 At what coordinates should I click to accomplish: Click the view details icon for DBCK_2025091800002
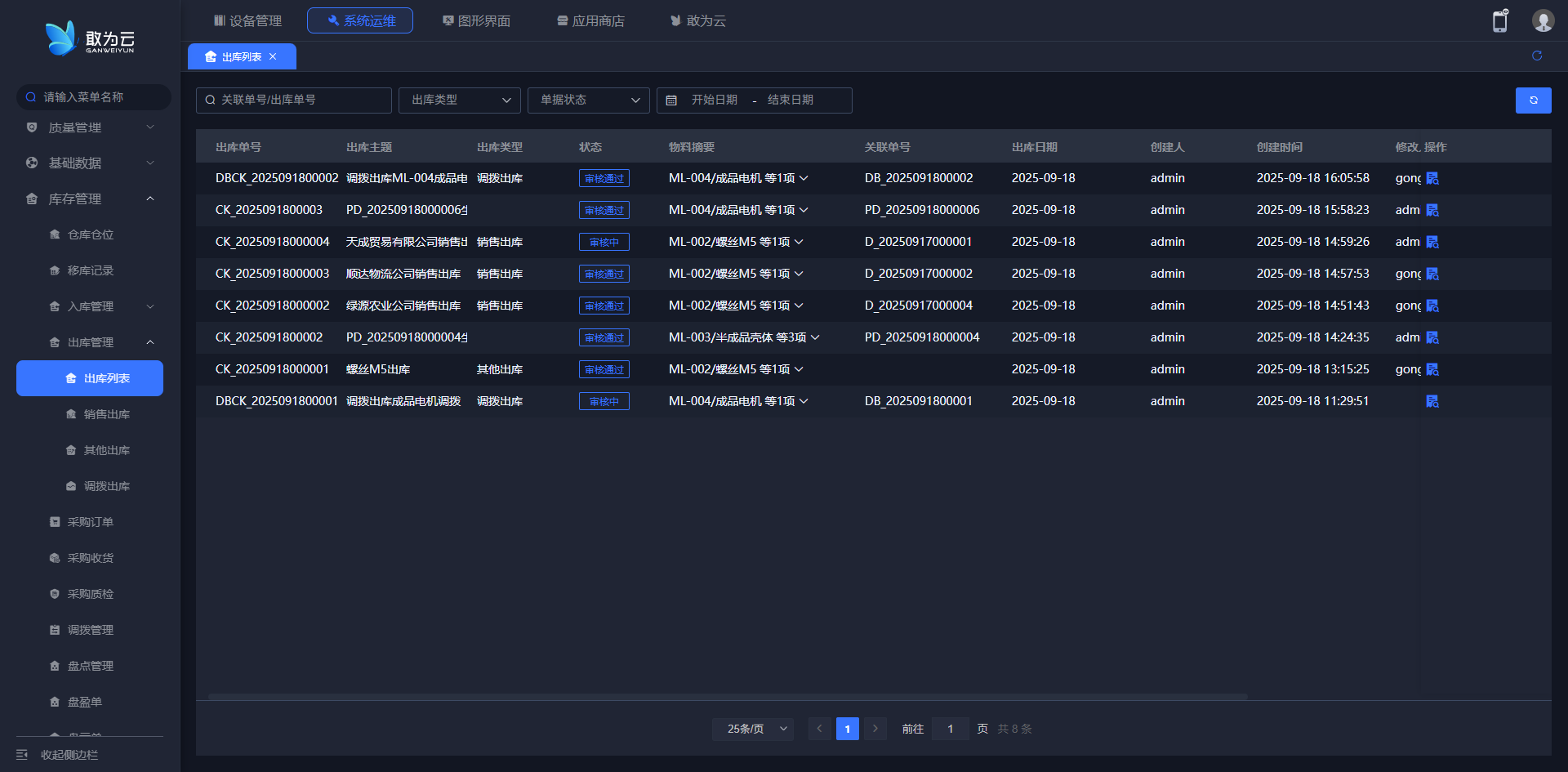click(1432, 178)
